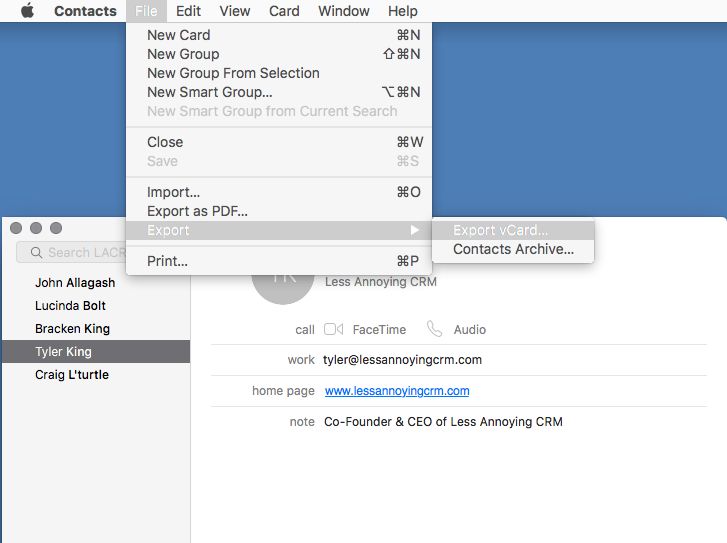The image size is (727, 543).
Task: Open the Window menu
Action: pos(344,11)
